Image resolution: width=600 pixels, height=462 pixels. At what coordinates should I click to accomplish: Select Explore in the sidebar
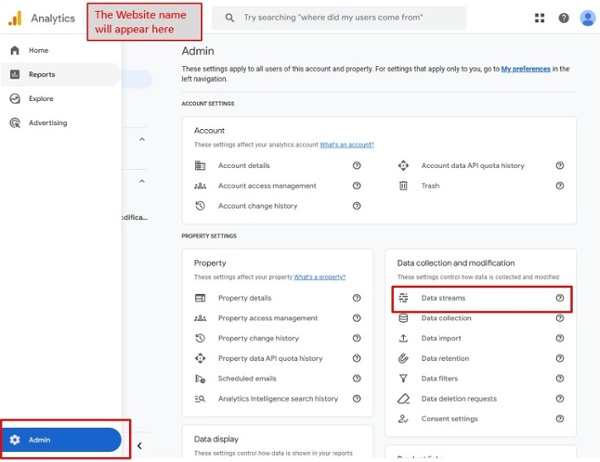40,99
